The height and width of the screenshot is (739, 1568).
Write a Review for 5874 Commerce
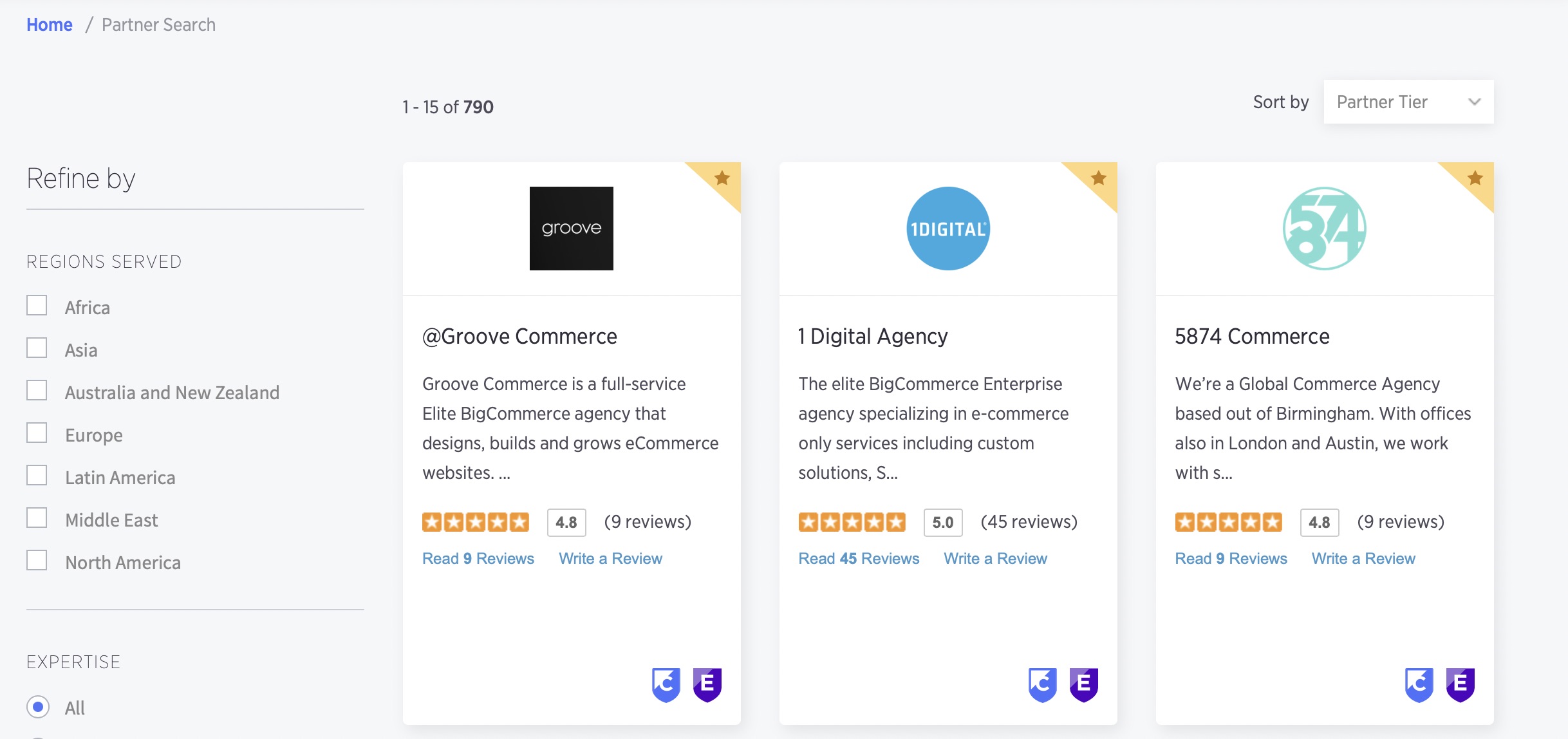click(x=1363, y=558)
